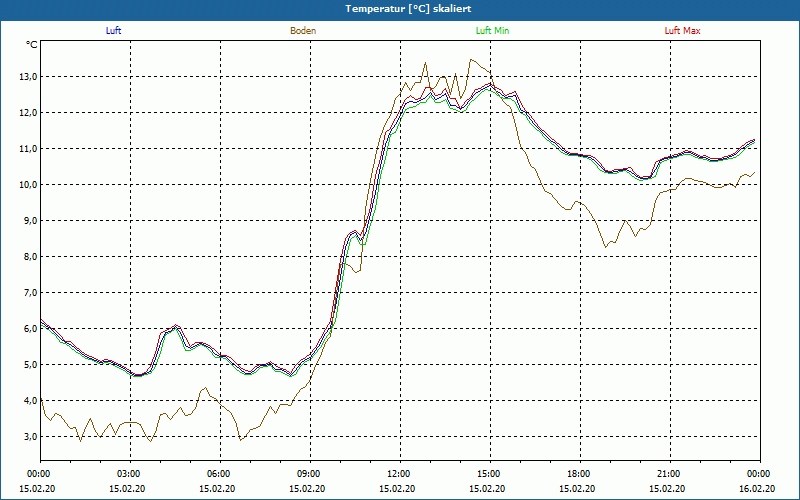The width and height of the screenshot is (800, 500).
Task: Click the '21:00' time axis label
Action: tap(670, 474)
